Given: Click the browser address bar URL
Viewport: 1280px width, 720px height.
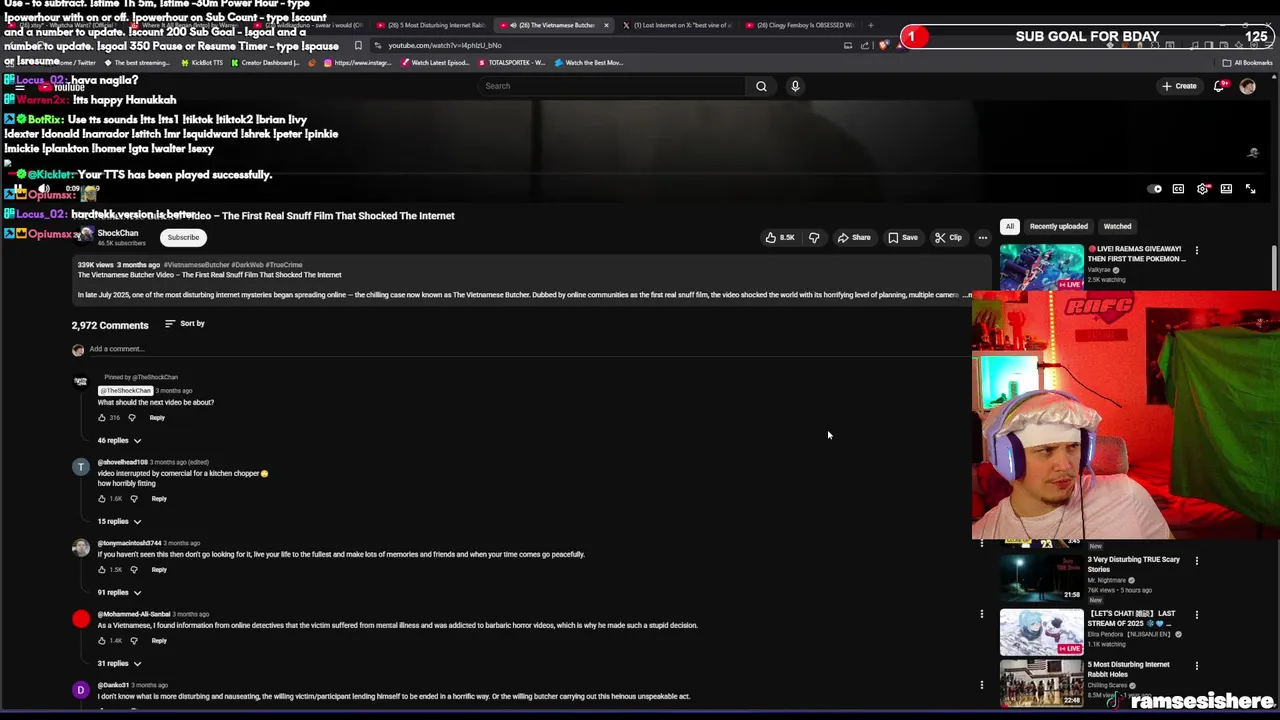Looking at the screenshot, I should coord(445,45).
